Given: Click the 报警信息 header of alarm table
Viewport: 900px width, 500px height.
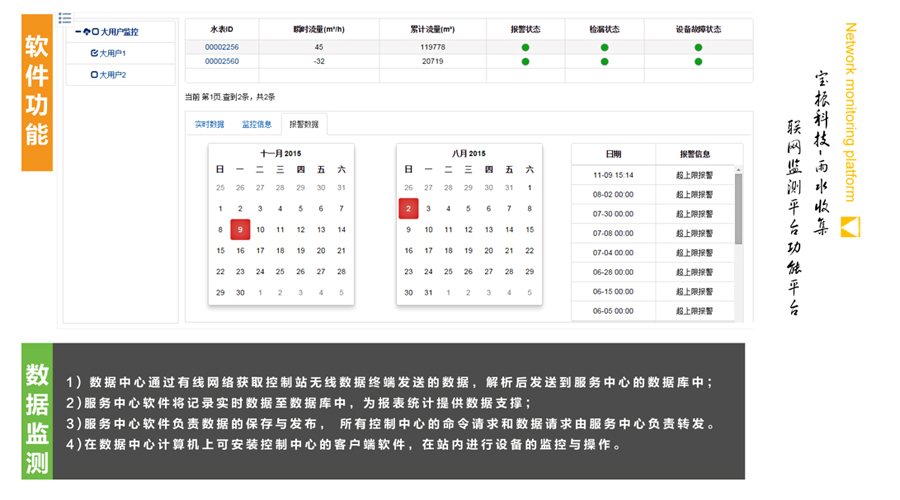Looking at the screenshot, I should pos(695,154).
